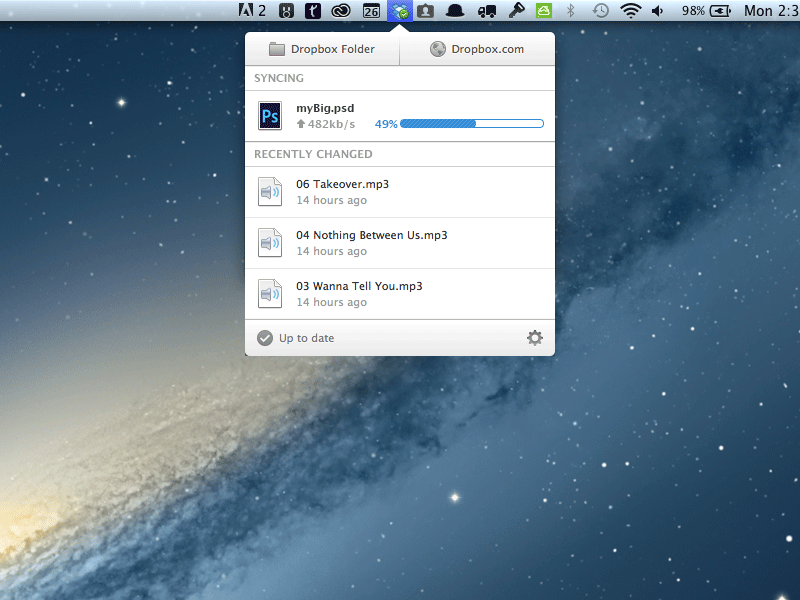Click the square face icon beside Adobe
800x600 pixels.
click(286, 11)
